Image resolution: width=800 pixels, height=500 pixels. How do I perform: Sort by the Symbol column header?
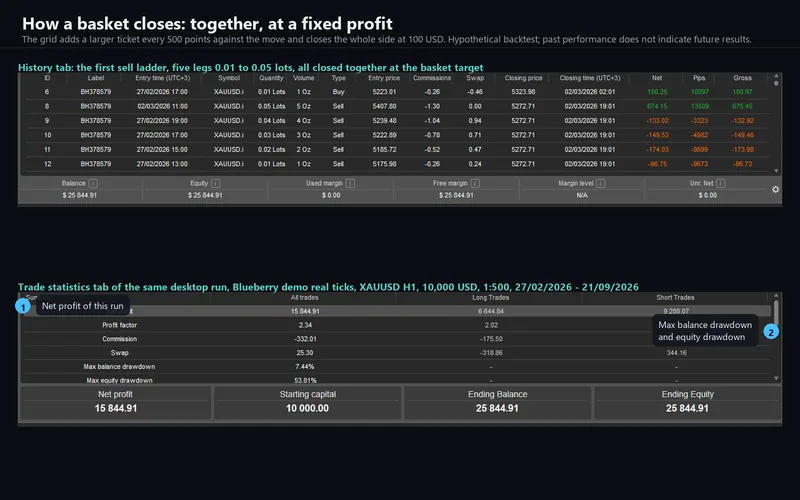(x=229, y=78)
